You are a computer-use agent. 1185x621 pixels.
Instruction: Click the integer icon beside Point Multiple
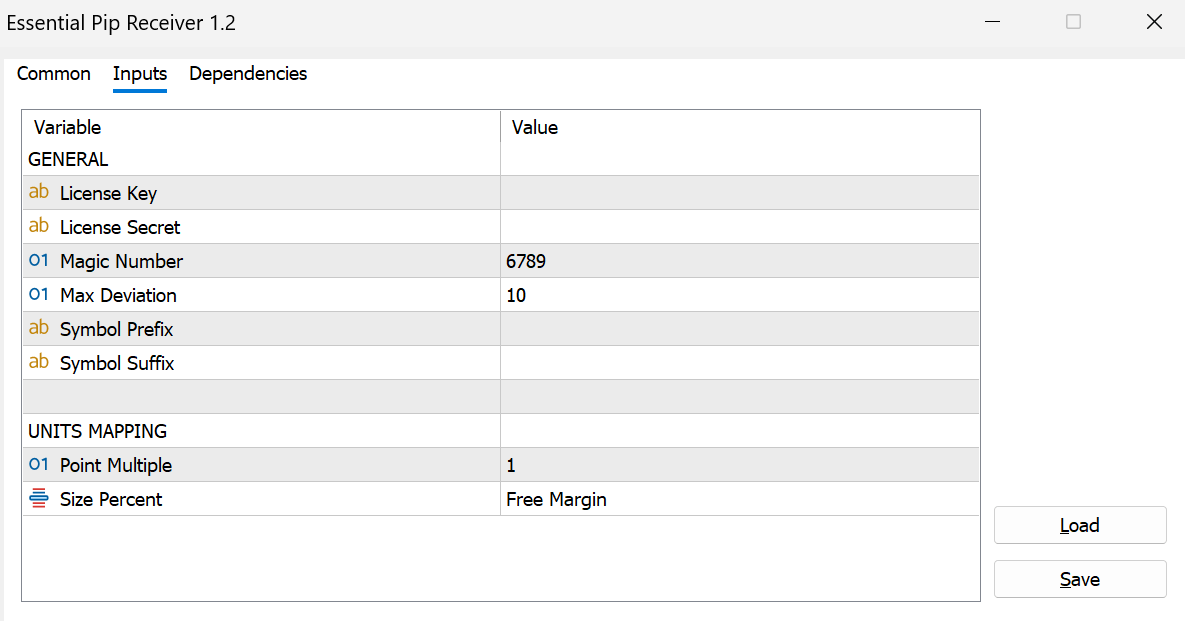(x=39, y=465)
